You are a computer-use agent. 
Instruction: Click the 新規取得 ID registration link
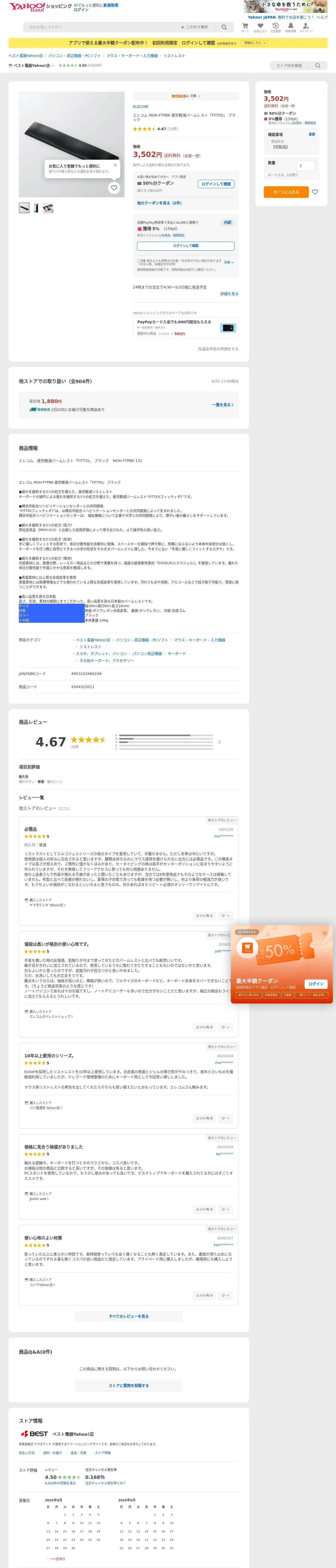click(x=110, y=5)
